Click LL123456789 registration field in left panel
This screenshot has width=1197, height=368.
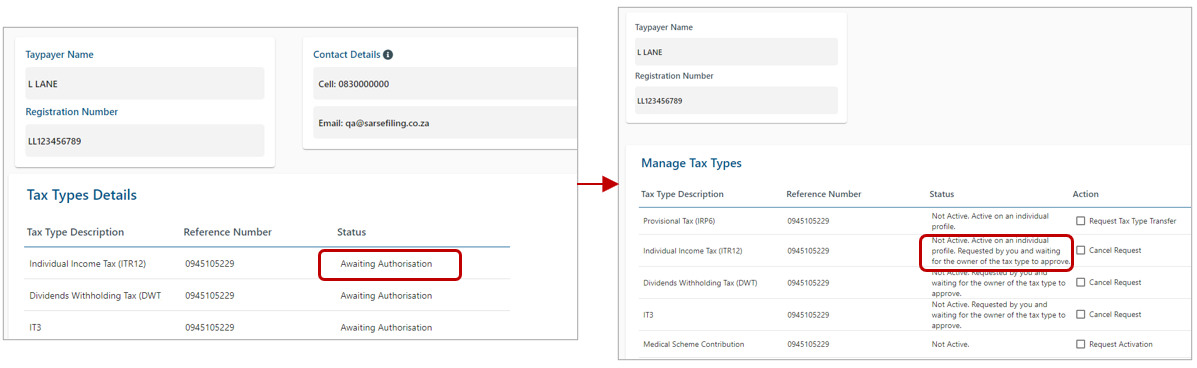coord(144,140)
